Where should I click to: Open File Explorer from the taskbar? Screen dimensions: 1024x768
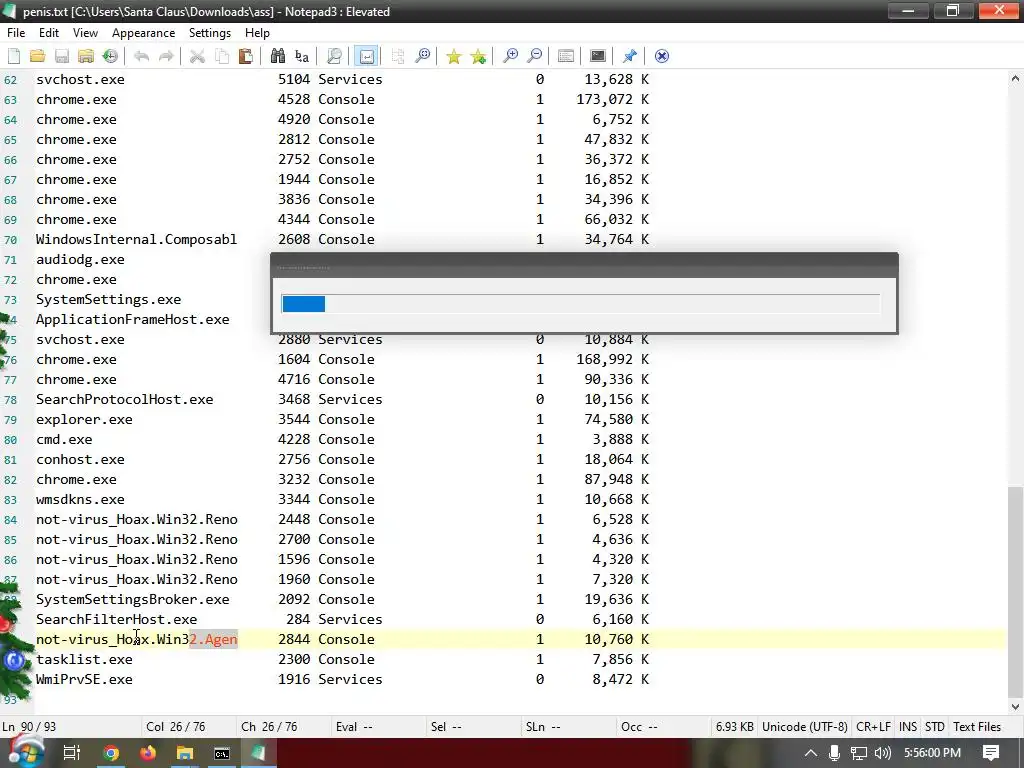coord(185,753)
